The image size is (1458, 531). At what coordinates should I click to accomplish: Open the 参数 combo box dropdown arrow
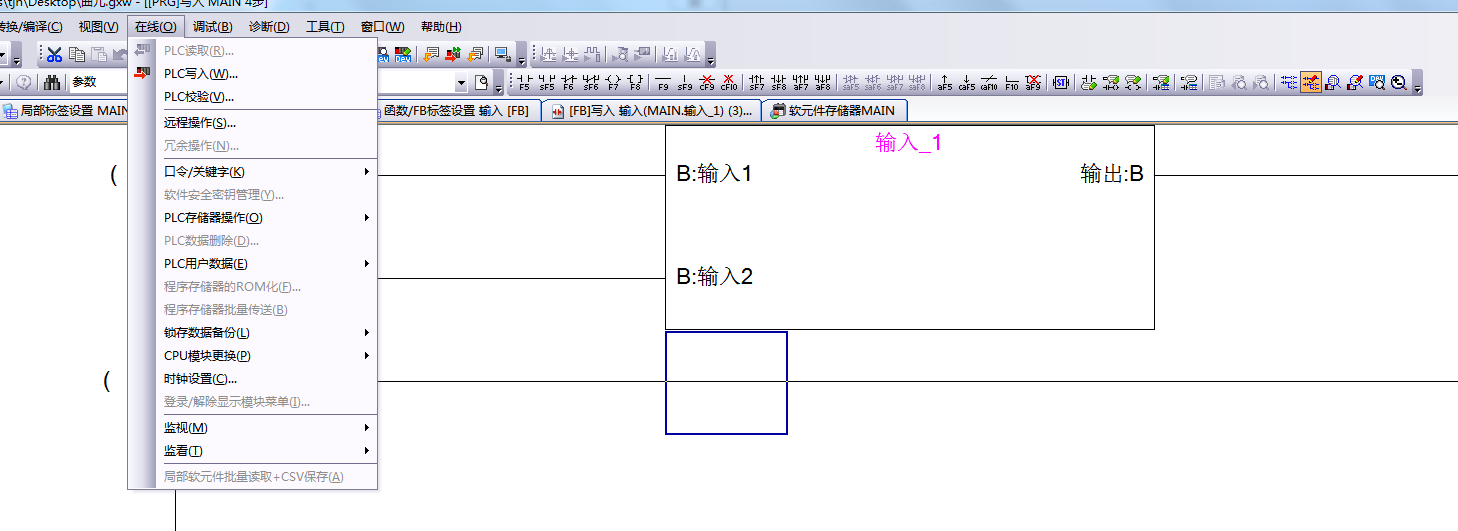pyautogui.click(x=461, y=83)
